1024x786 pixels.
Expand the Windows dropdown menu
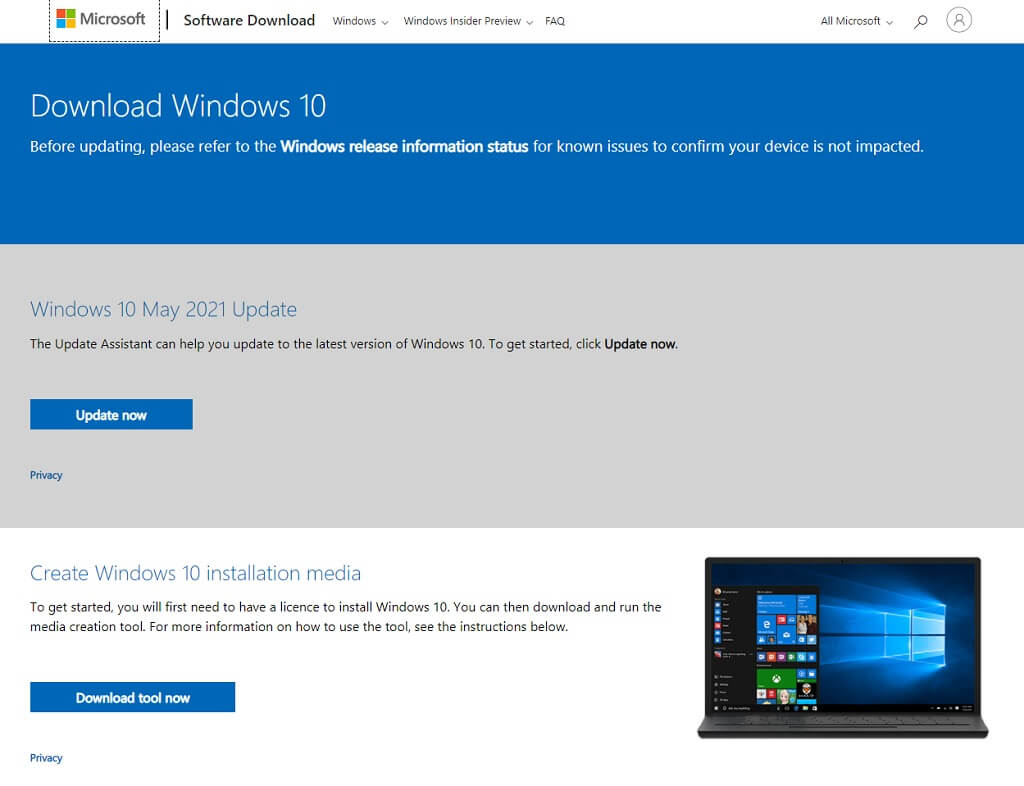tap(360, 21)
